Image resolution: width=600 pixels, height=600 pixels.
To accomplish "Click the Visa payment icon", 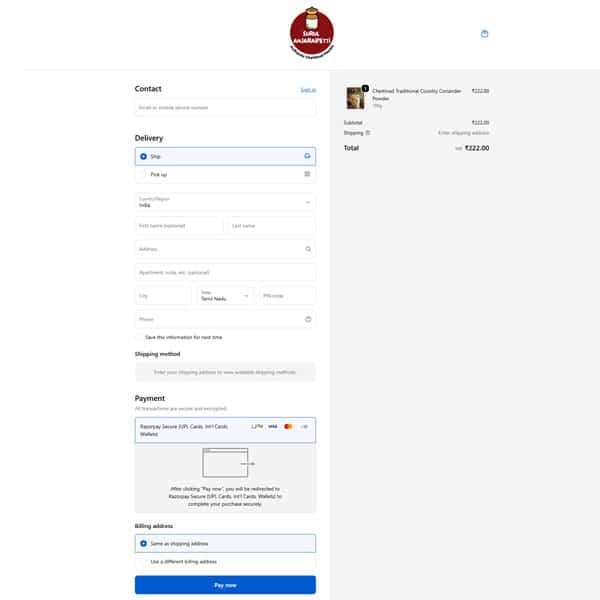I will click(x=272, y=426).
